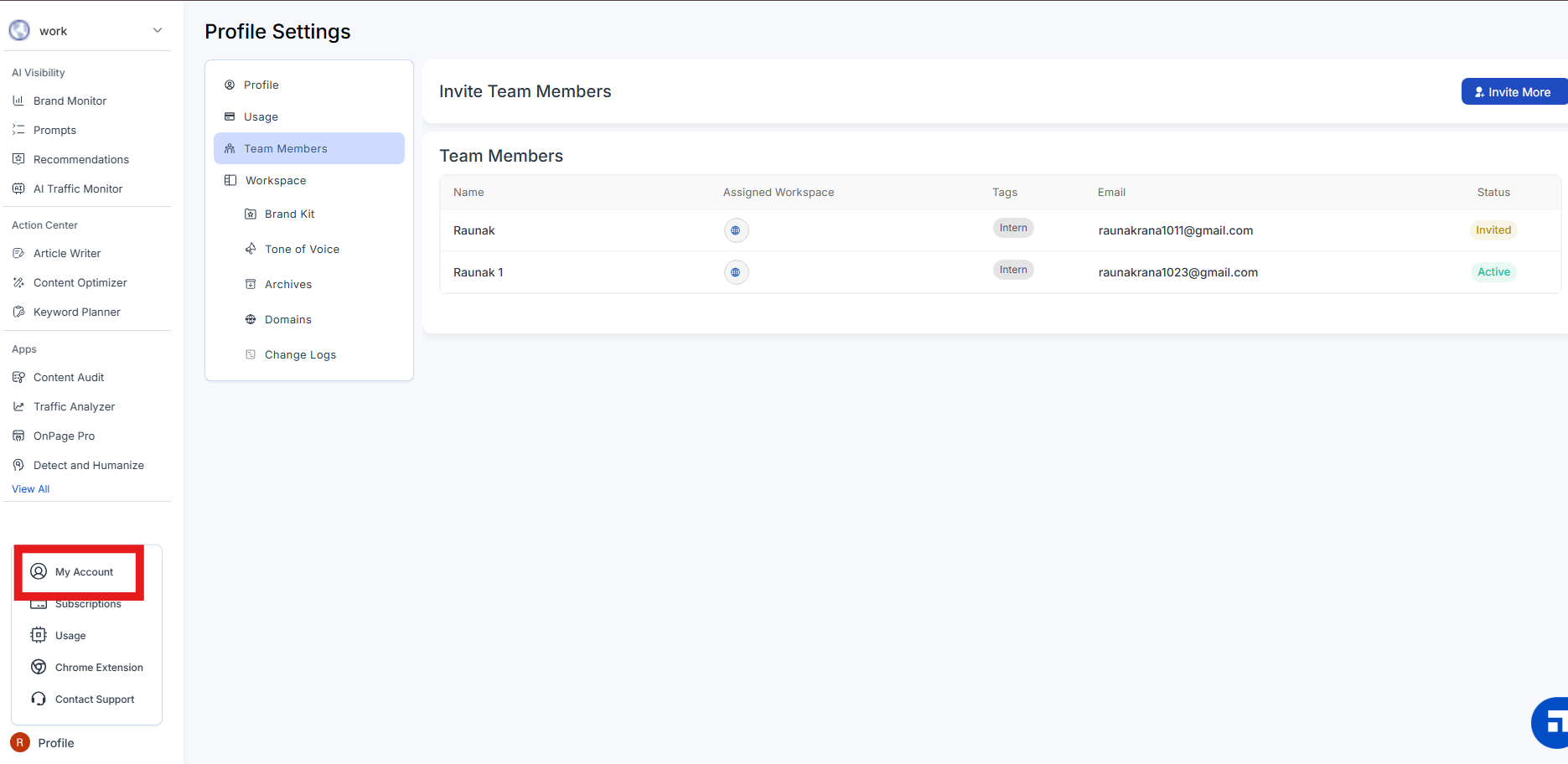This screenshot has width=1568, height=764.
Task: Click Raunak's assigned workspace globe icon
Action: tap(736, 230)
